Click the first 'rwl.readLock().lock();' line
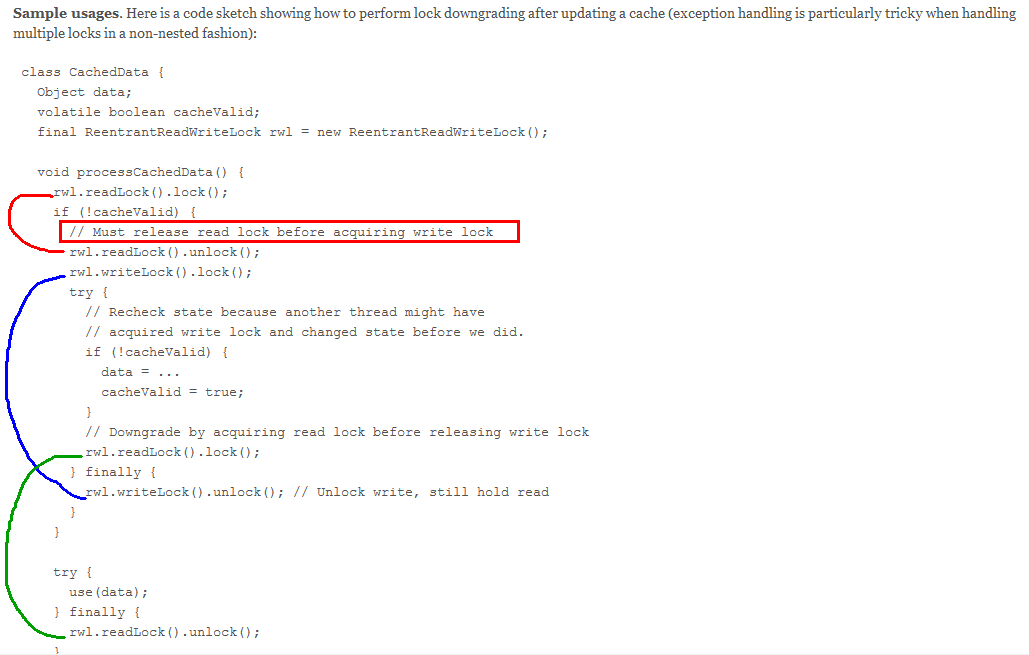This screenshot has width=1029, height=655. [140, 192]
